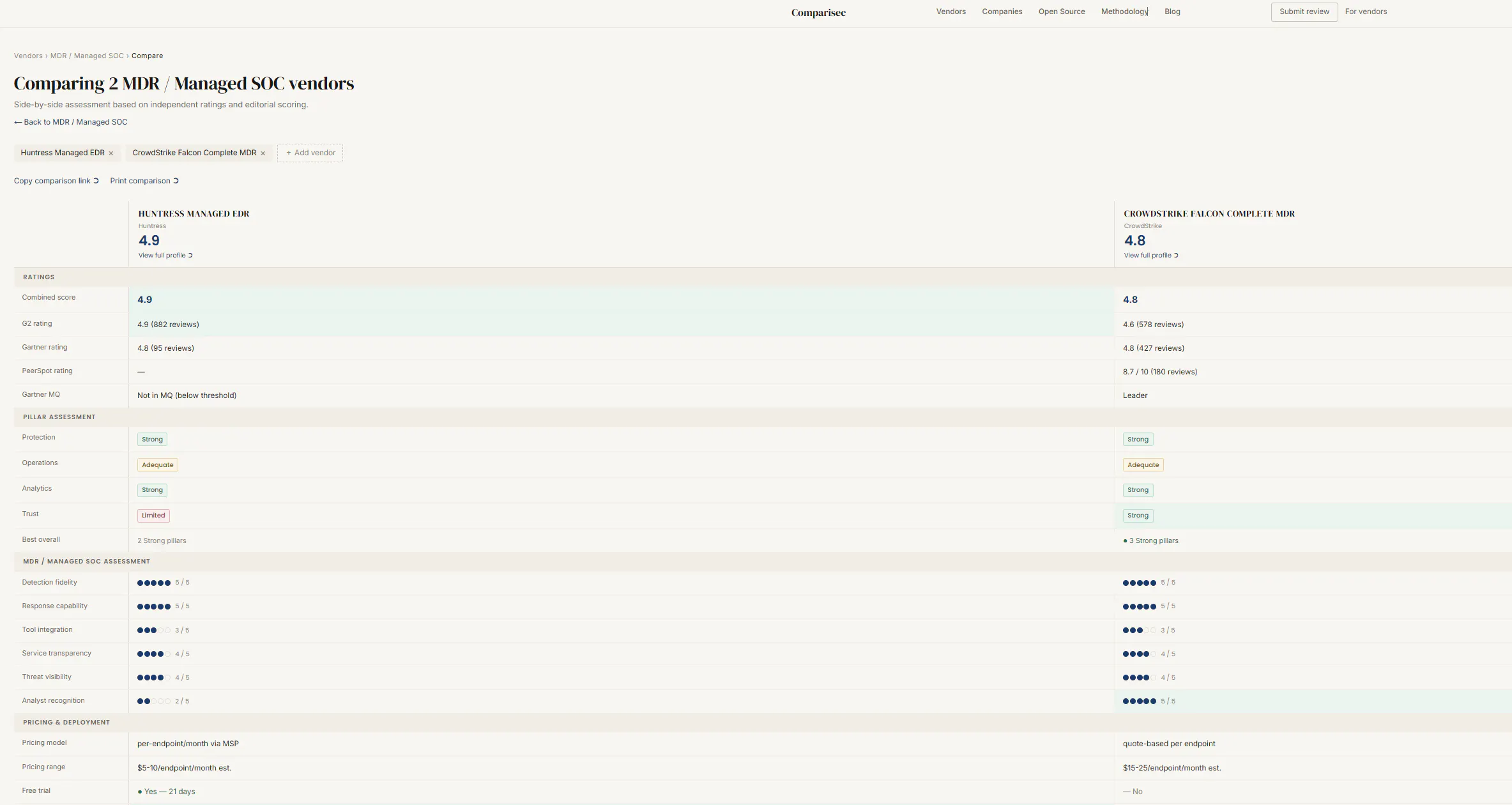The width and height of the screenshot is (1512, 805).
Task: Click per-endpoint/month via MSP pricing model
Action: point(188,744)
